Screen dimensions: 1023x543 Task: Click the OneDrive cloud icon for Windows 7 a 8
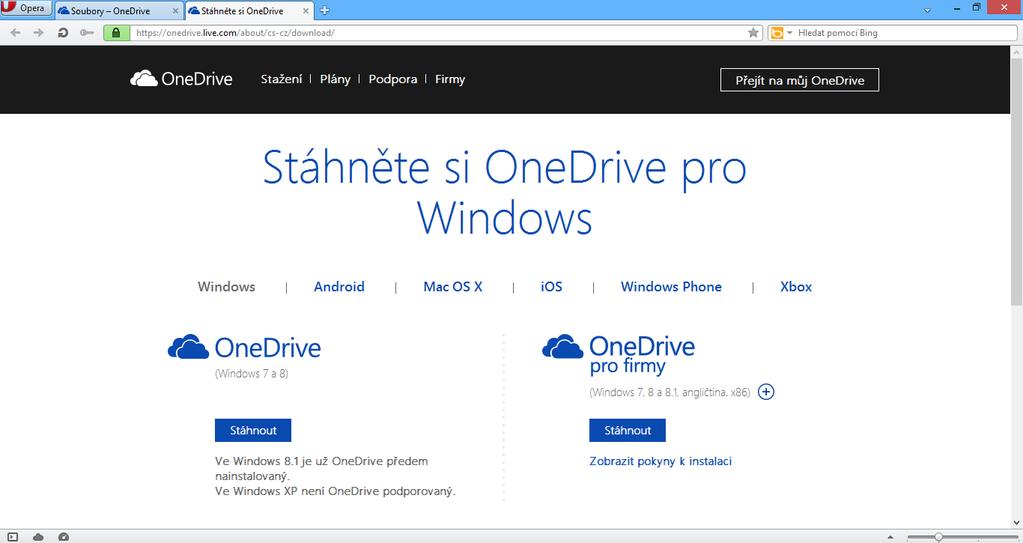tap(189, 347)
